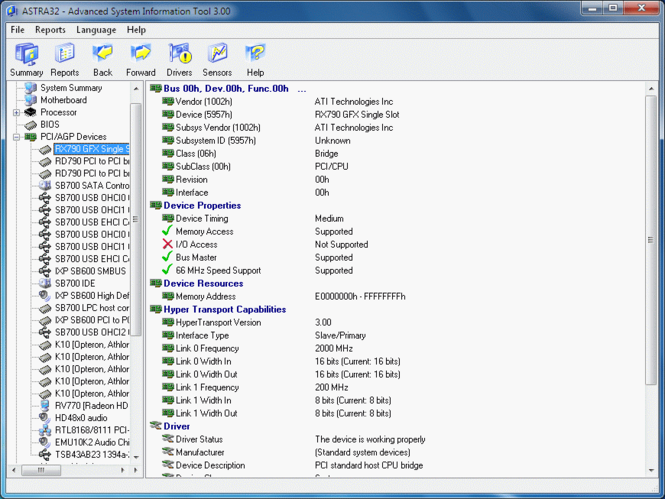Viewport: 665px width, 499px height.
Task: Click the SB700 IDE drive icon
Action: pos(45,283)
